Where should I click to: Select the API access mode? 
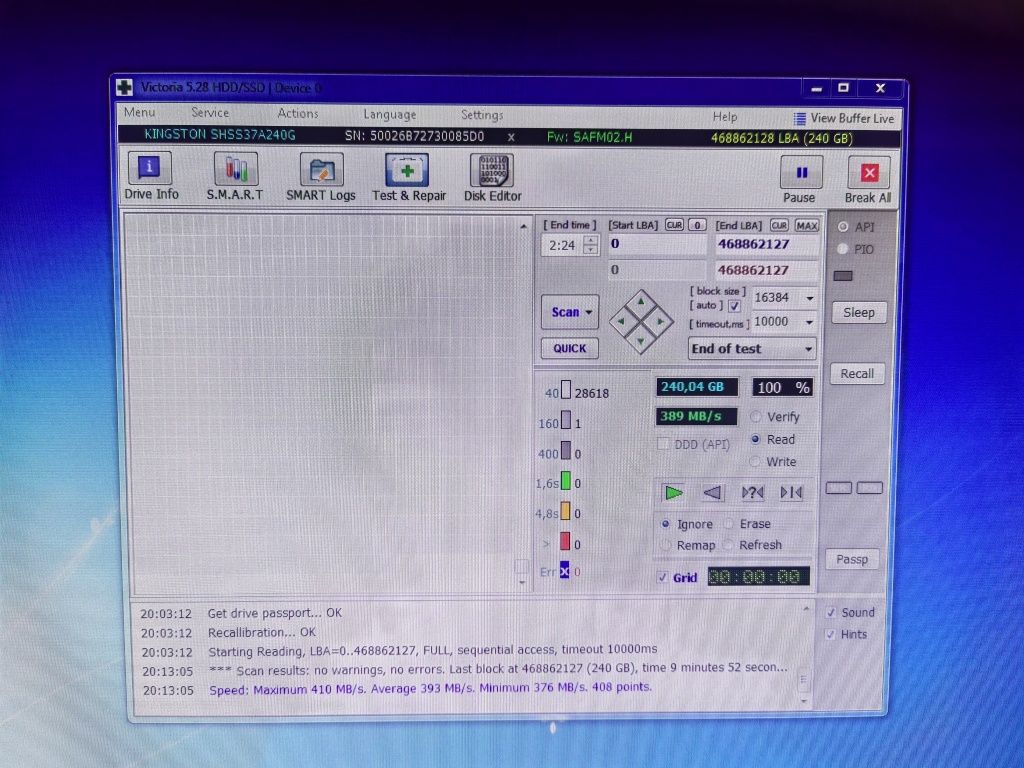tap(843, 227)
